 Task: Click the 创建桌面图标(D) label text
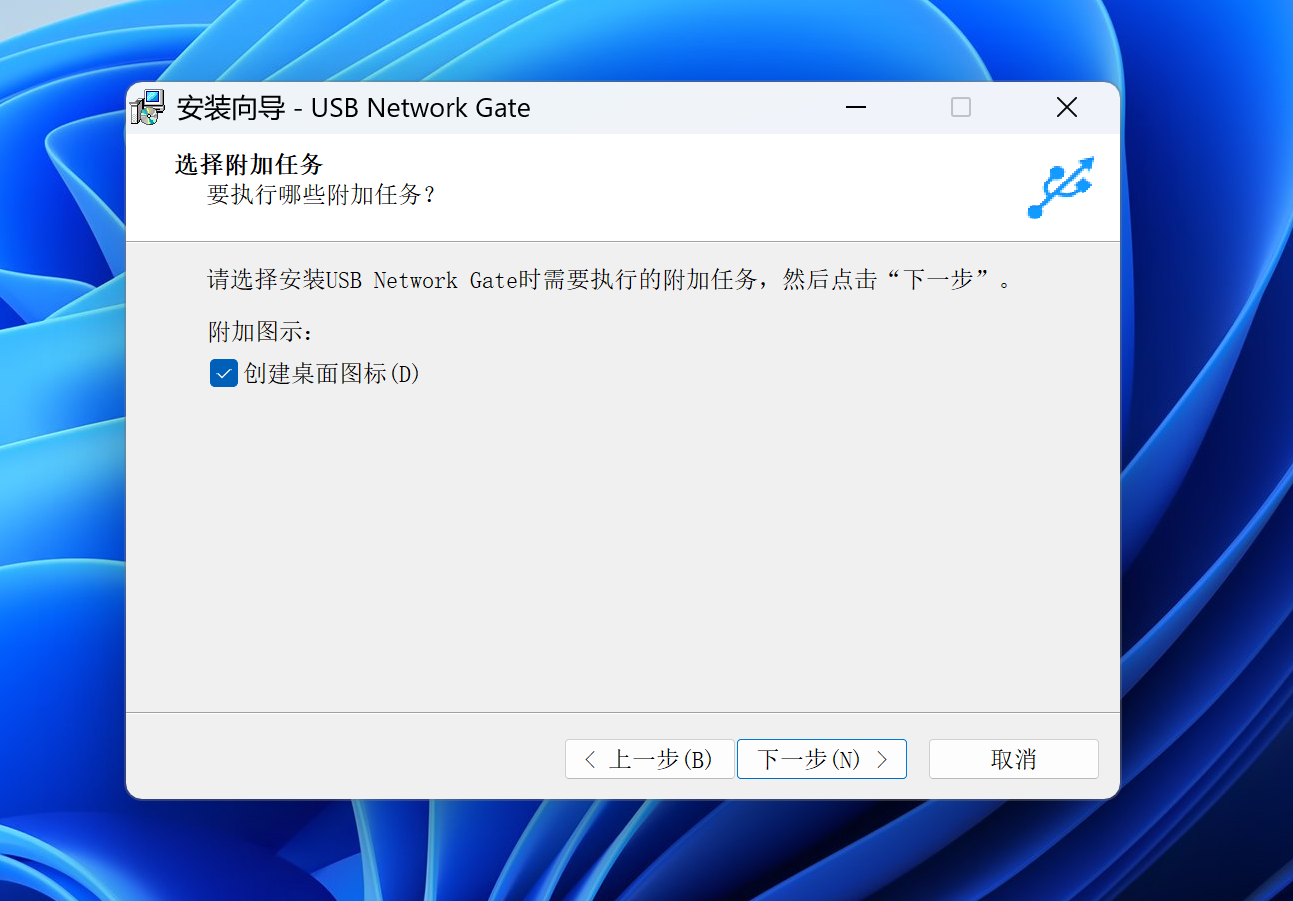tap(332, 373)
